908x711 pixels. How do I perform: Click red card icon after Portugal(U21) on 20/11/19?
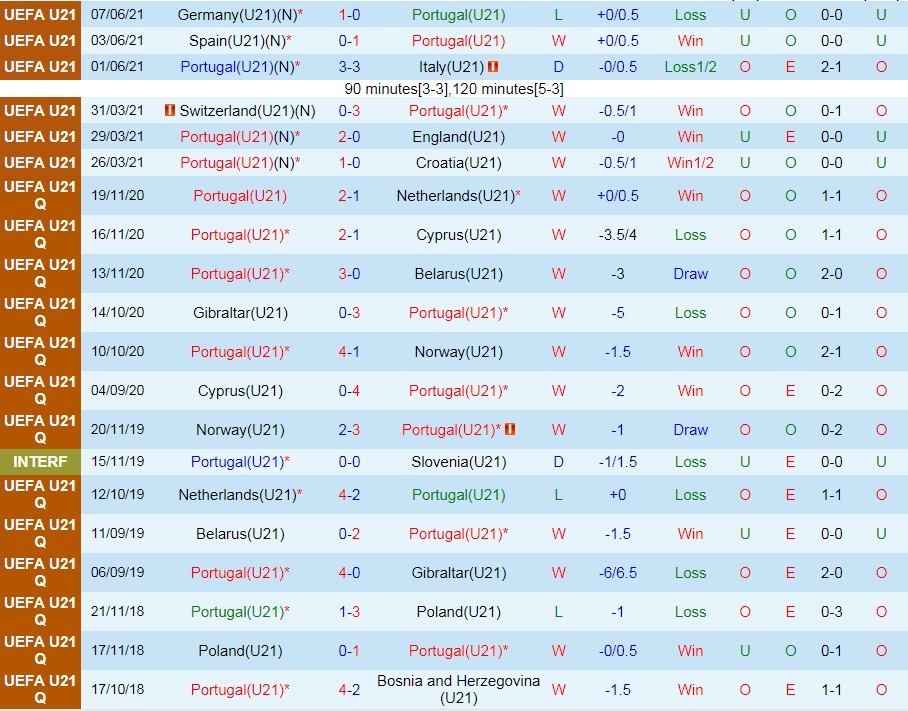coord(510,429)
